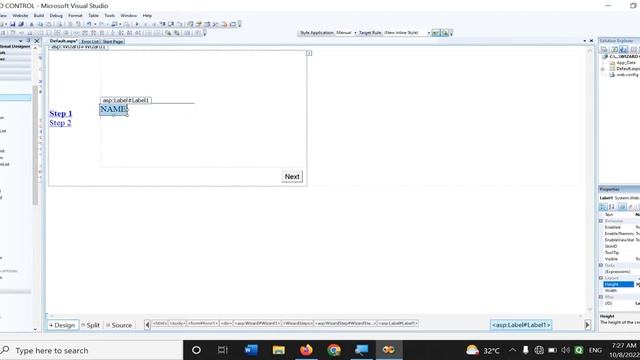Open File Explorer from the taskbar

(279, 350)
